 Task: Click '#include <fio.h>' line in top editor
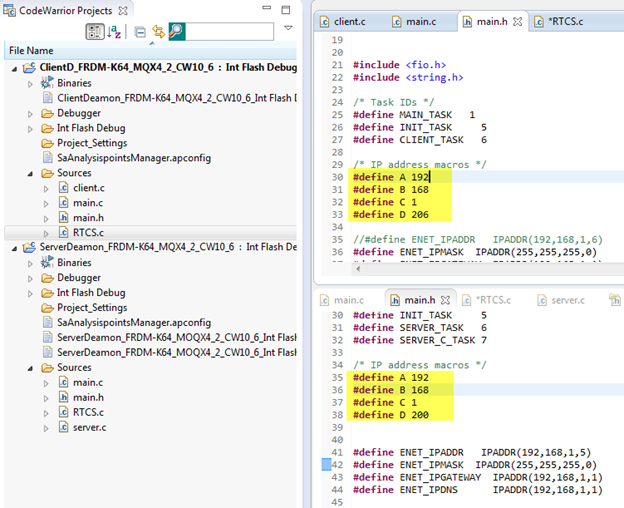(400, 65)
